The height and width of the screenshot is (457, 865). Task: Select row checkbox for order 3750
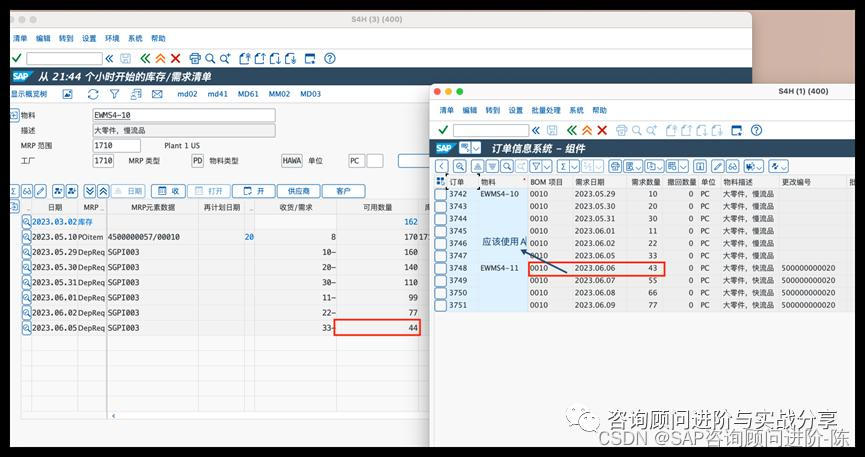click(440, 293)
